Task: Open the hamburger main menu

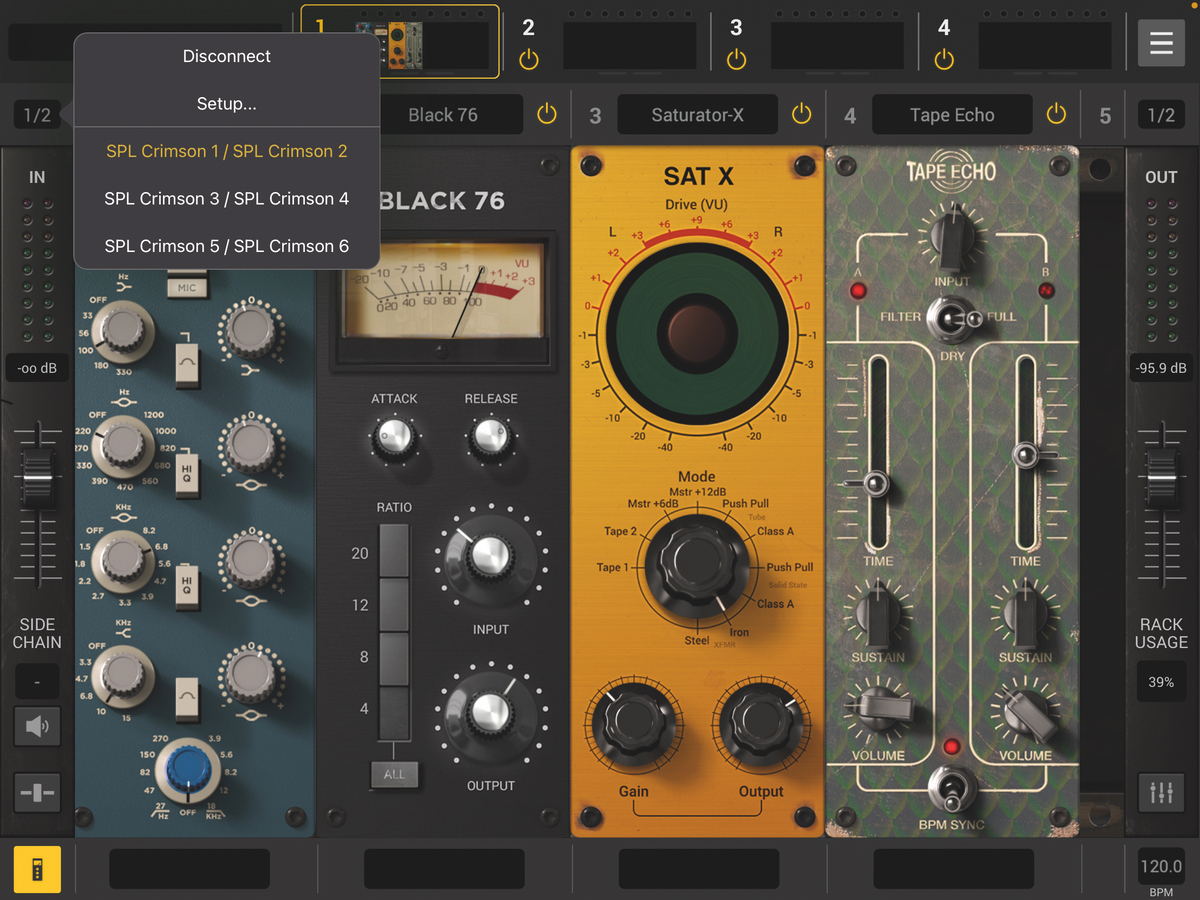Action: (1161, 43)
